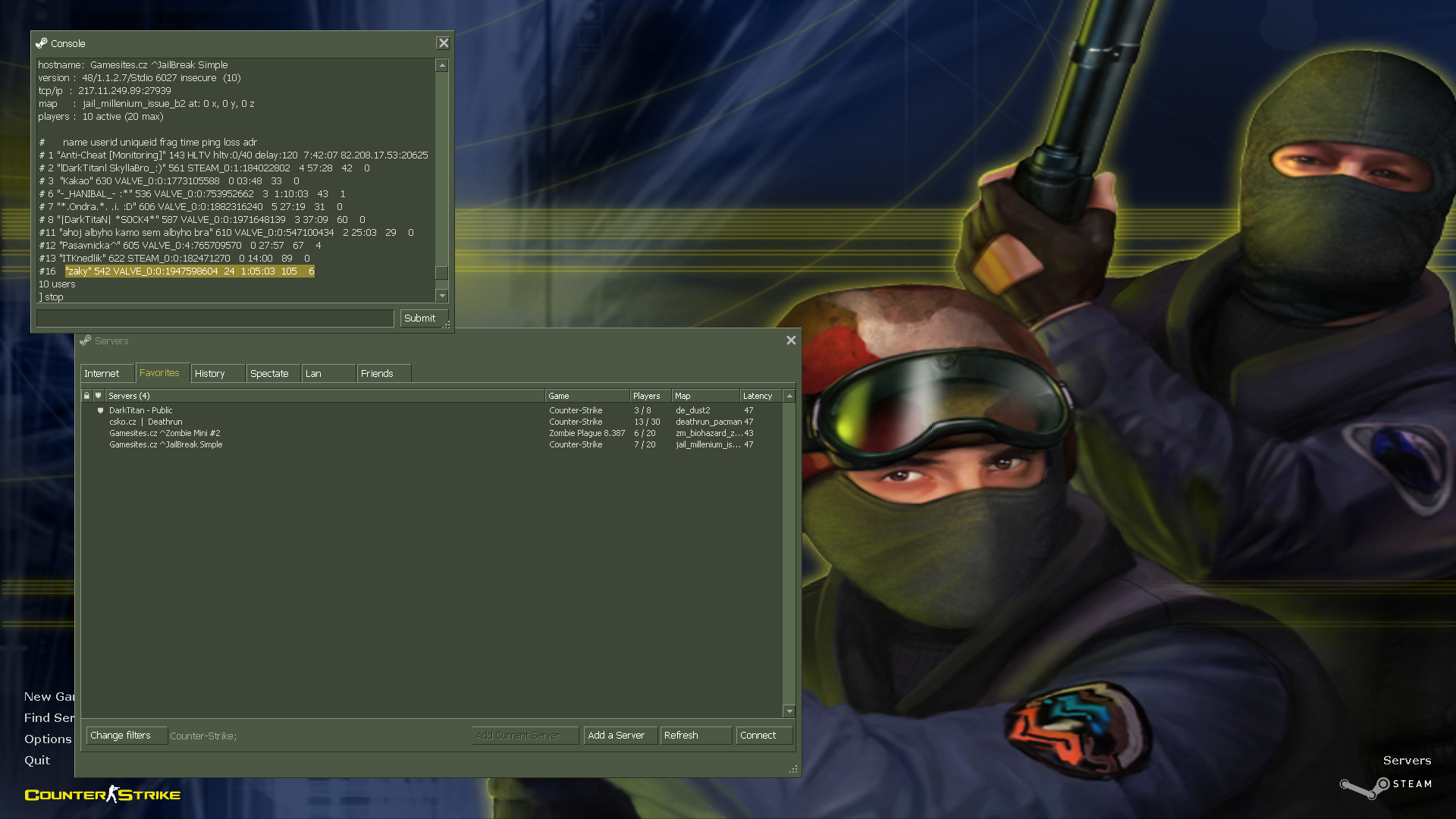The width and height of the screenshot is (1456, 819).
Task: Select Gamesites.cz JailBreak Simple server
Action: point(432,444)
